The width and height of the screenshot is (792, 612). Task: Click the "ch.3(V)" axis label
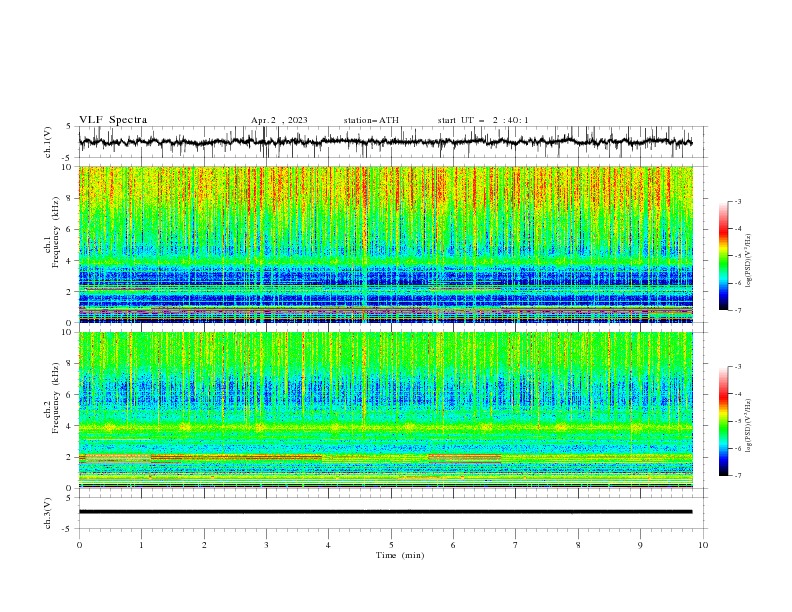(x=48, y=513)
